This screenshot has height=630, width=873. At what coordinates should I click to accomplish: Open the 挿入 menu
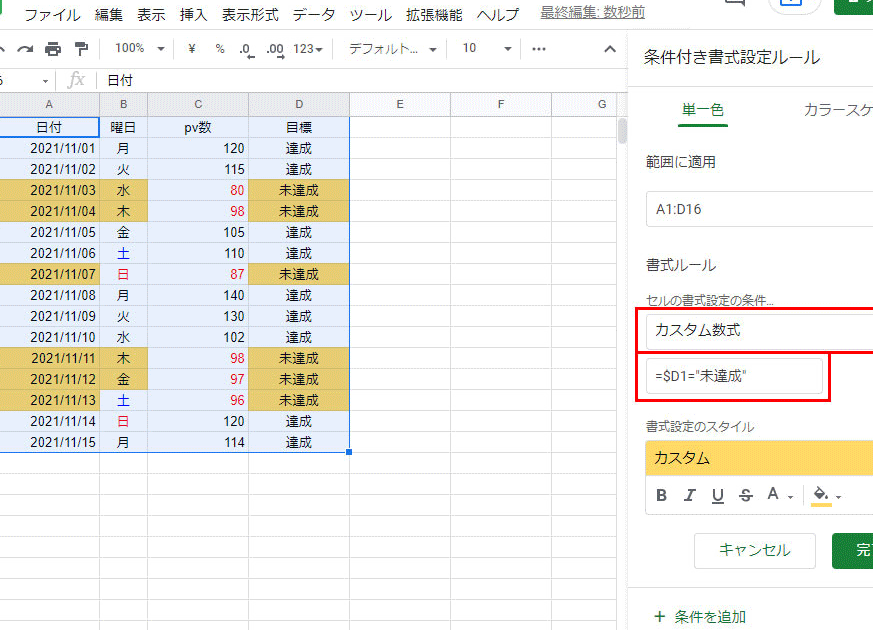coord(194,15)
